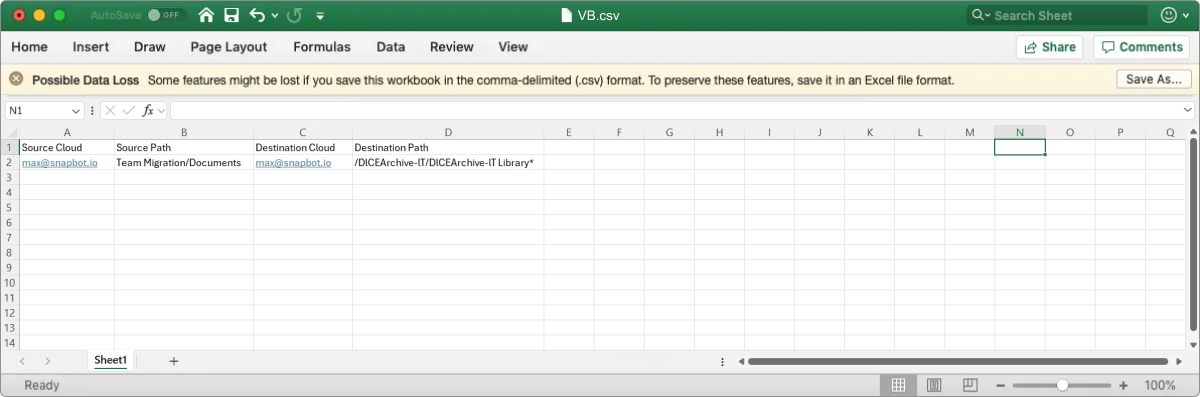Add a new sheet with plus button
The height and width of the screenshot is (397, 1200).
coord(173,361)
